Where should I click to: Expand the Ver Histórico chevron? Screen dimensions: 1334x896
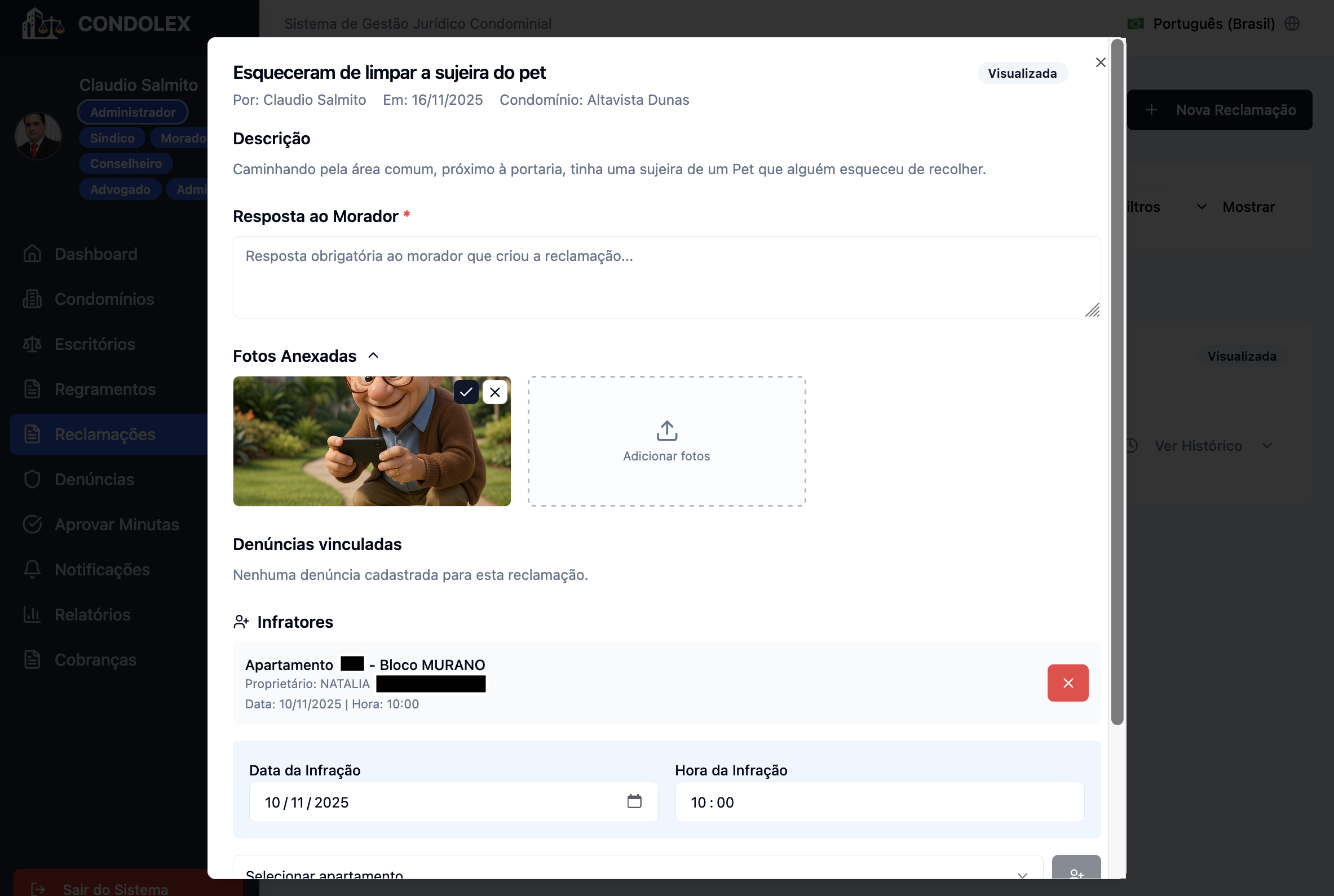pos(1267,445)
